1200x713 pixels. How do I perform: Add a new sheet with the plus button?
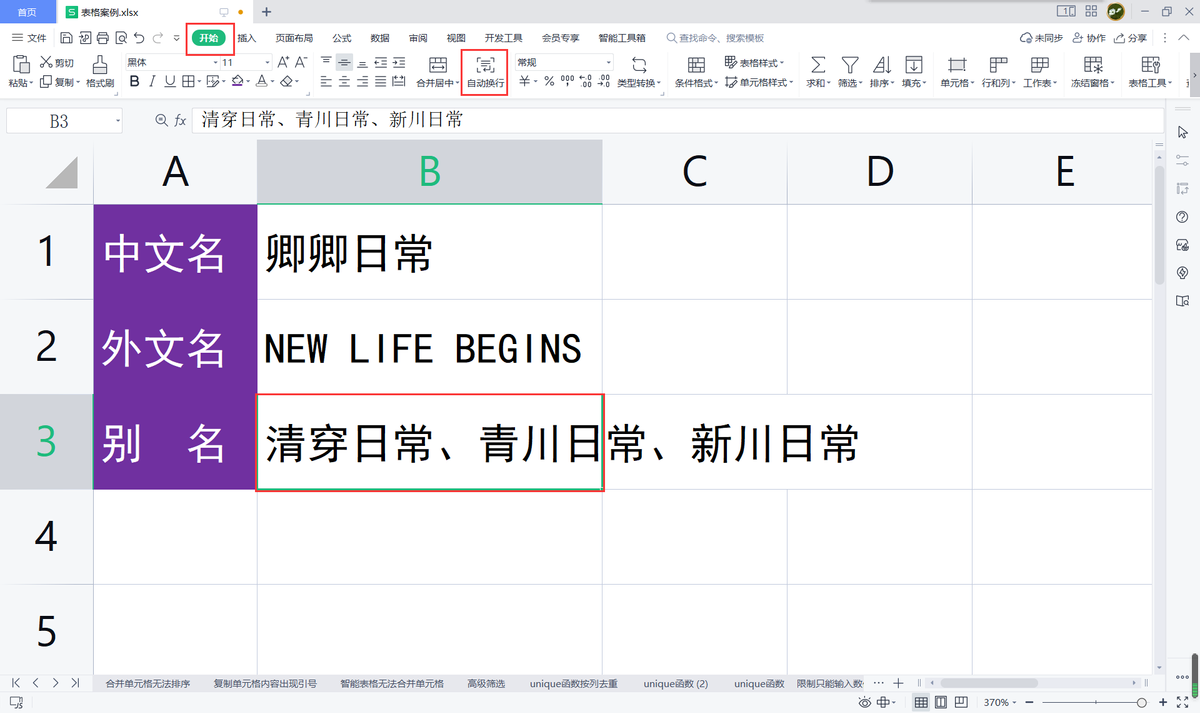pyautogui.click(x=898, y=683)
